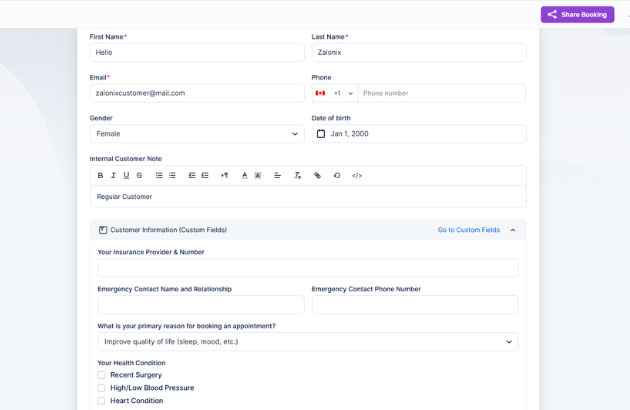
Task: Click the Customer Information section icon
Action: pyautogui.click(x=103, y=230)
